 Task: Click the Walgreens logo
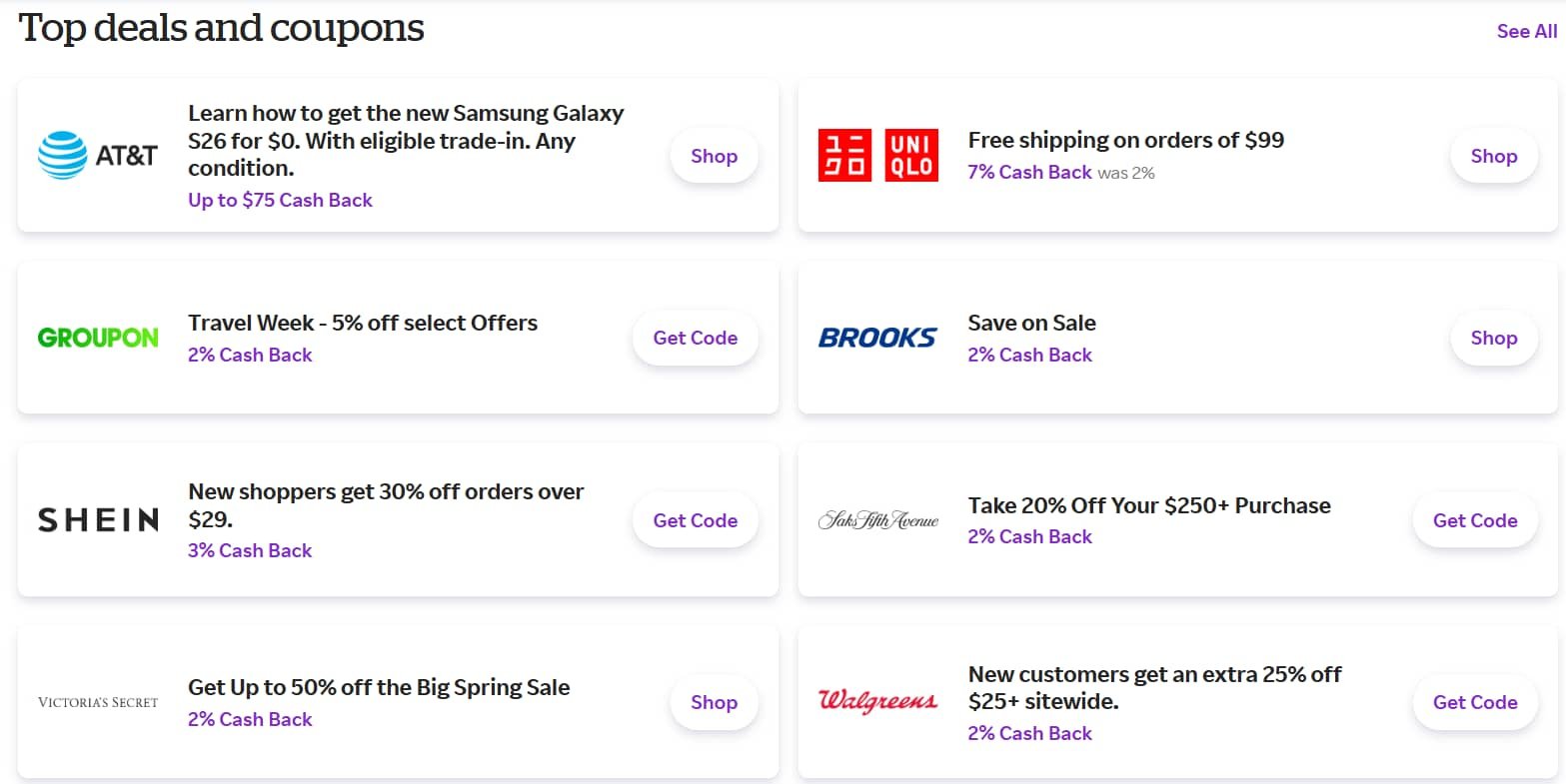pyautogui.click(x=877, y=701)
